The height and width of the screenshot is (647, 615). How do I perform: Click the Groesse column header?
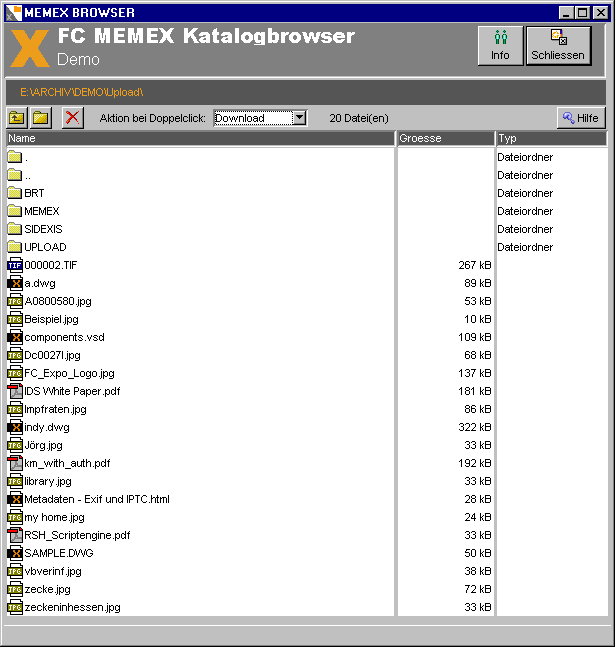click(x=446, y=138)
